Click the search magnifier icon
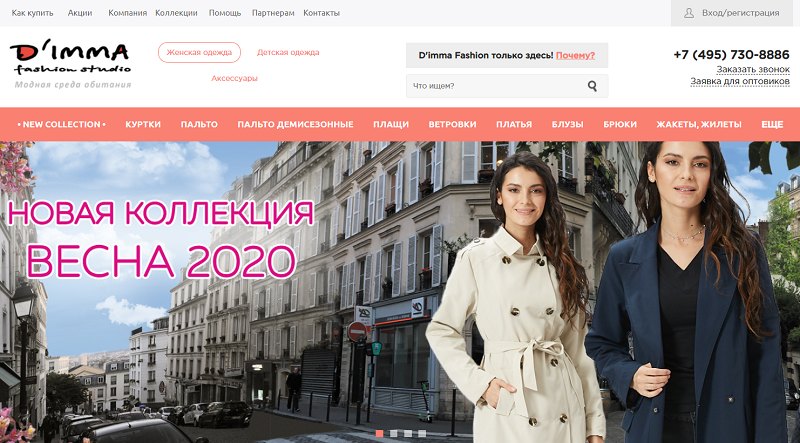 click(x=592, y=86)
